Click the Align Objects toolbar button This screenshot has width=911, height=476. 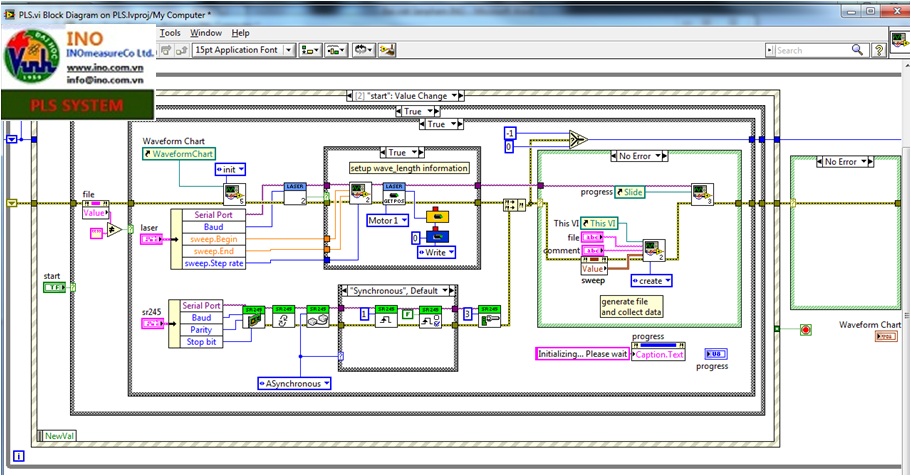pyautogui.click(x=310, y=50)
